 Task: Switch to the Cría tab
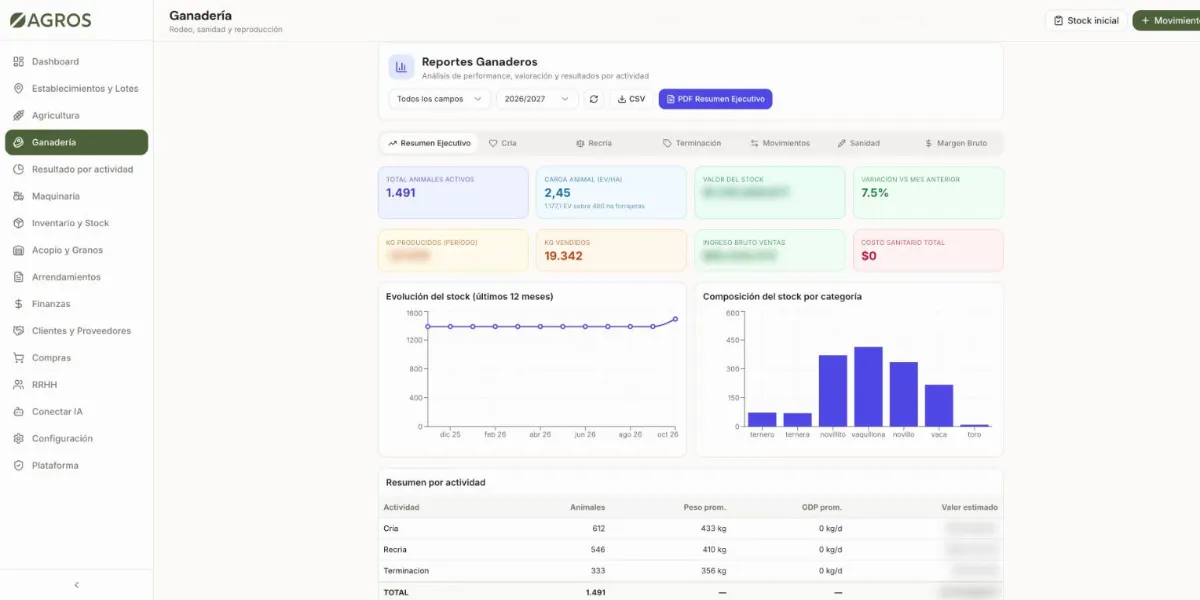click(x=503, y=143)
